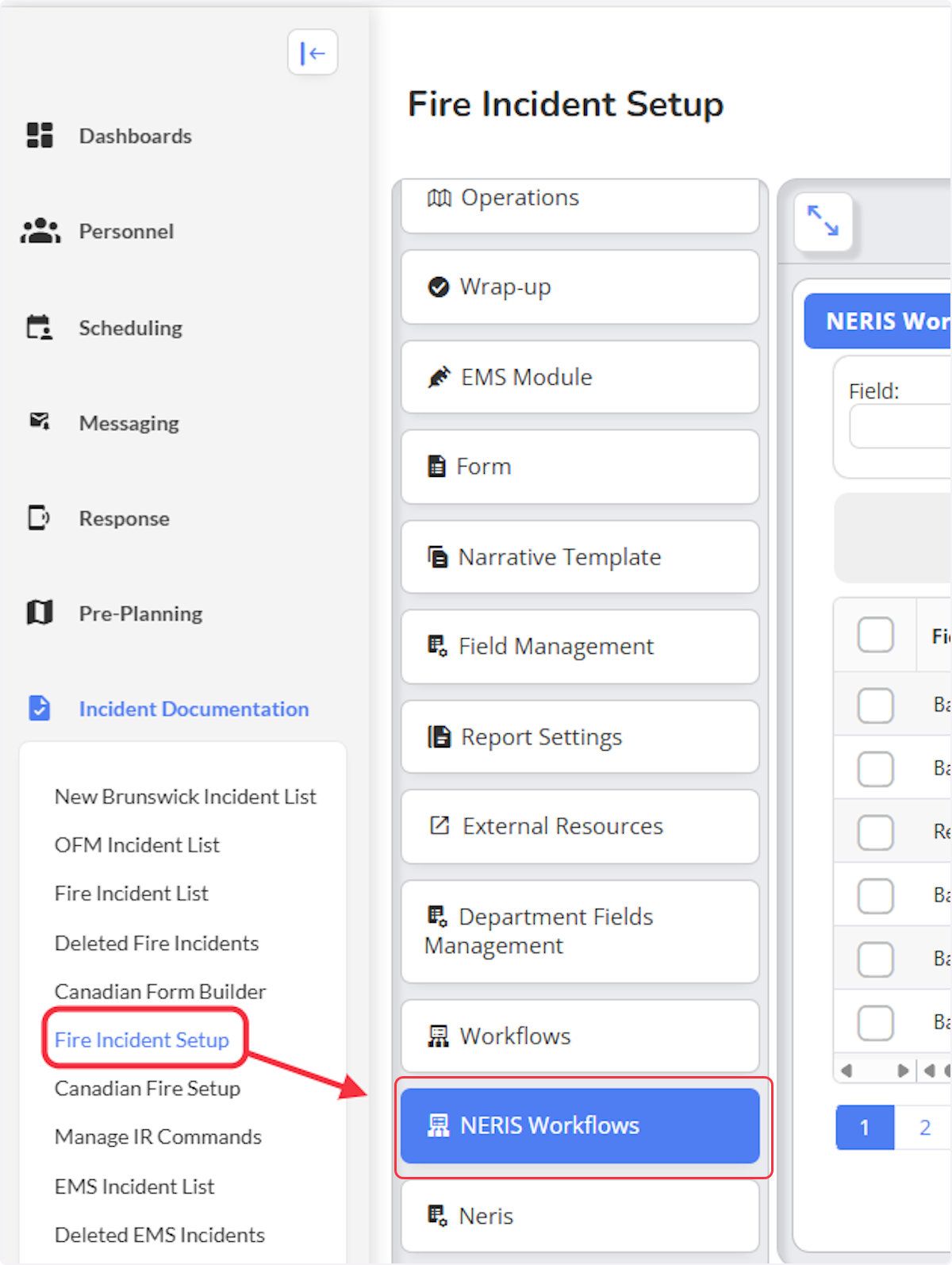Go to Fire Incident List
This screenshot has height=1265, width=952.
click(x=131, y=893)
